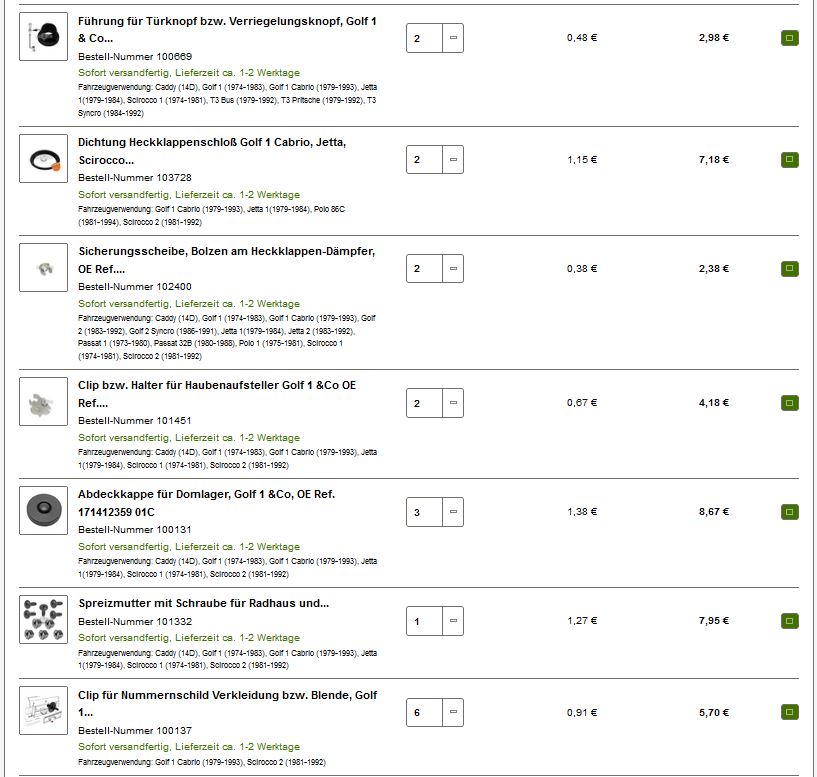Image resolution: width=817 pixels, height=777 pixels.
Task: Click green button for Dichtung Heckklappenschloß row
Action: click(x=789, y=159)
